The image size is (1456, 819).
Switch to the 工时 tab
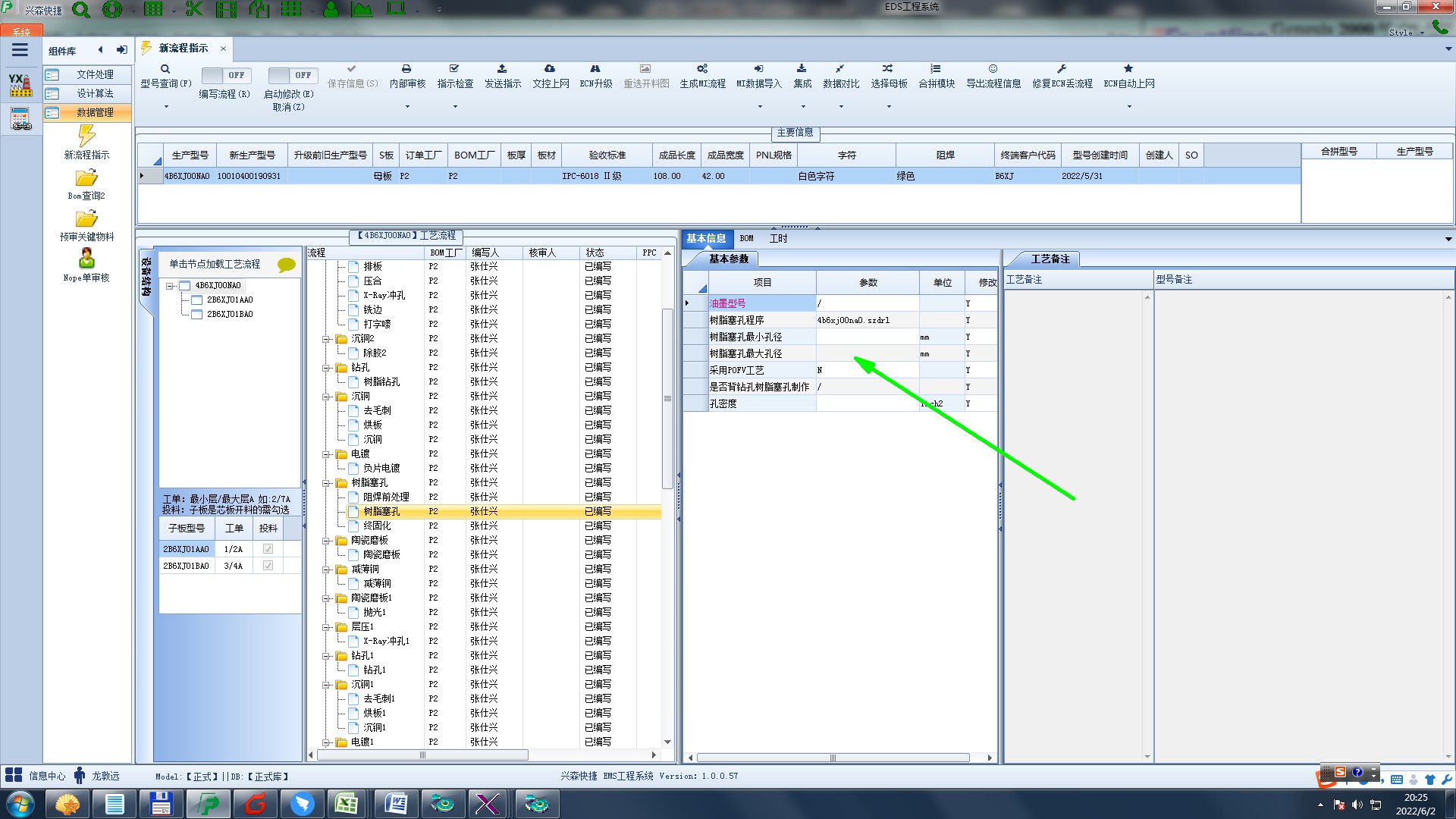[779, 238]
